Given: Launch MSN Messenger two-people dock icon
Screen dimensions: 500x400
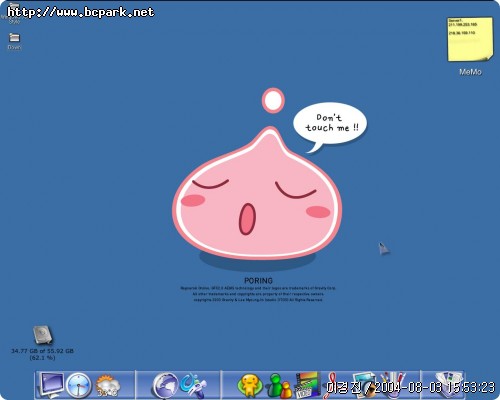Looking at the screenshot, I should pos(279,386).
